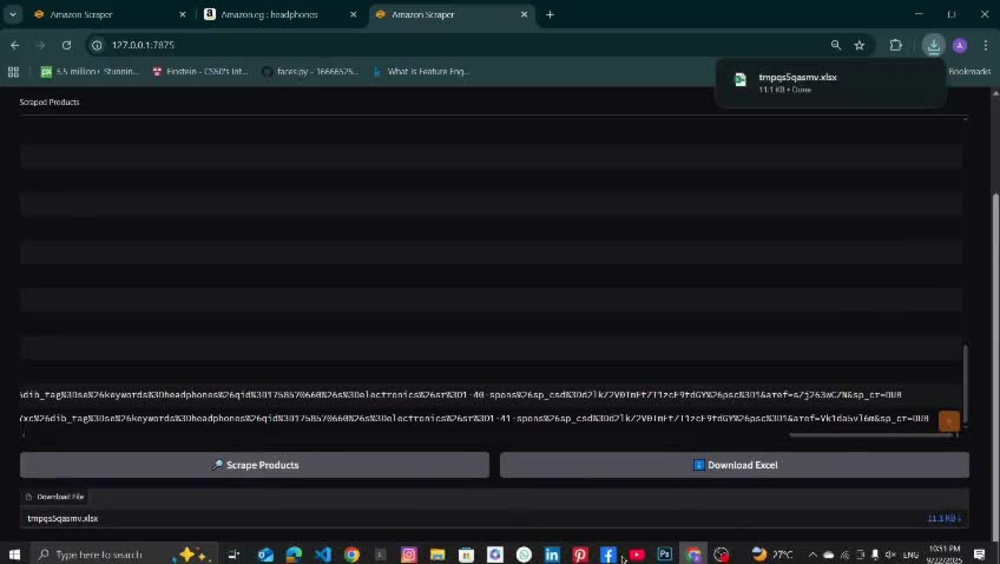Click the Scrape Products button
Image resolution: width=1000 pixels, height=564 pixels.
coord(254,465)
